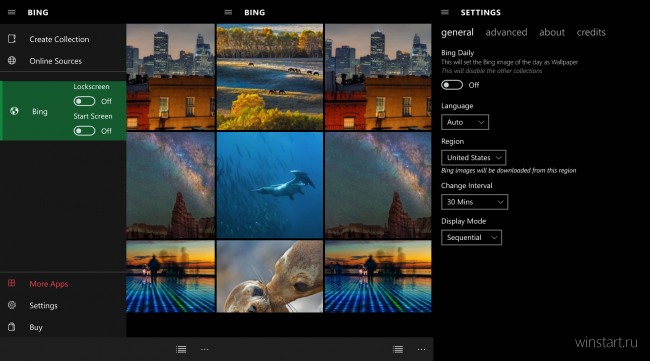Open the Change Interval dropdown
Screen dimensions: 650x361
[x=474, y=202]
